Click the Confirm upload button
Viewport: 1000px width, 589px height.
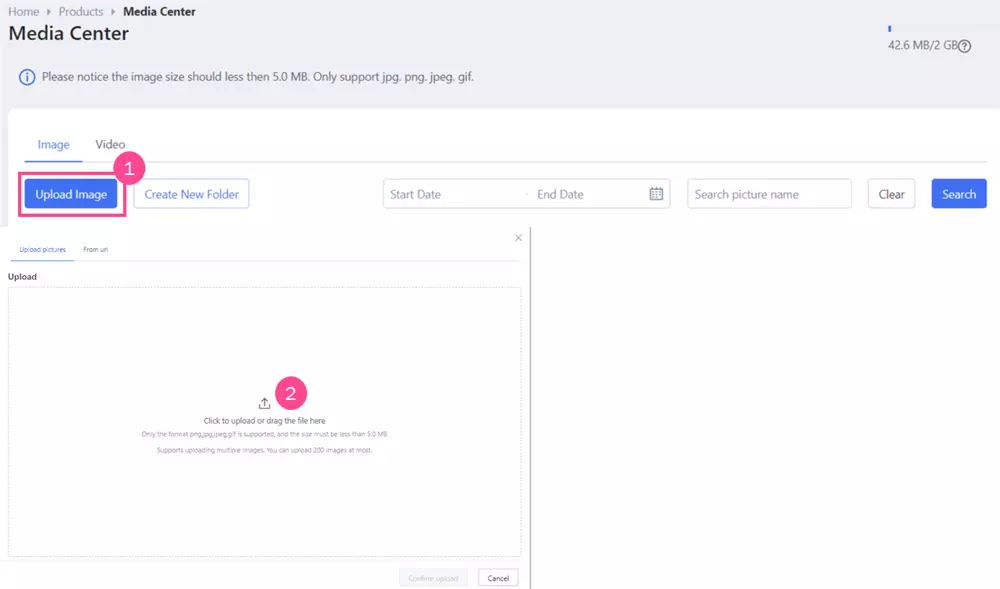tap(433, 578)
